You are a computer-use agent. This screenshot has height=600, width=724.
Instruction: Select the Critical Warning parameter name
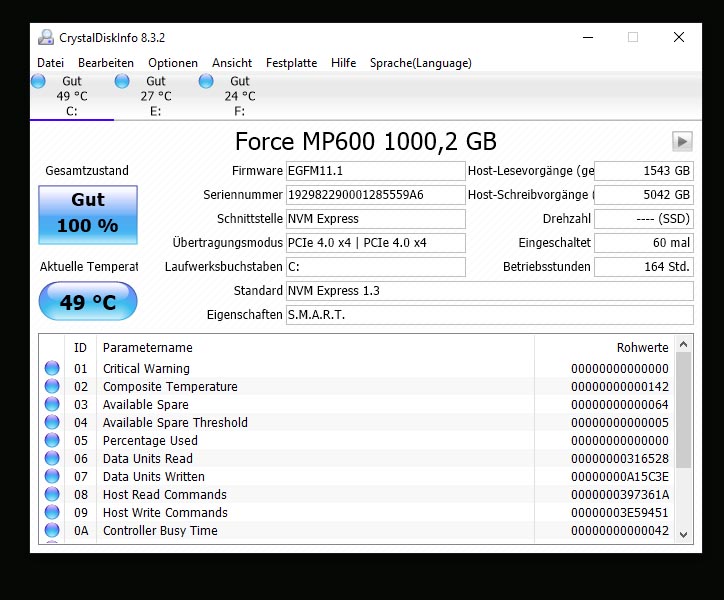[x=146, y=369]
